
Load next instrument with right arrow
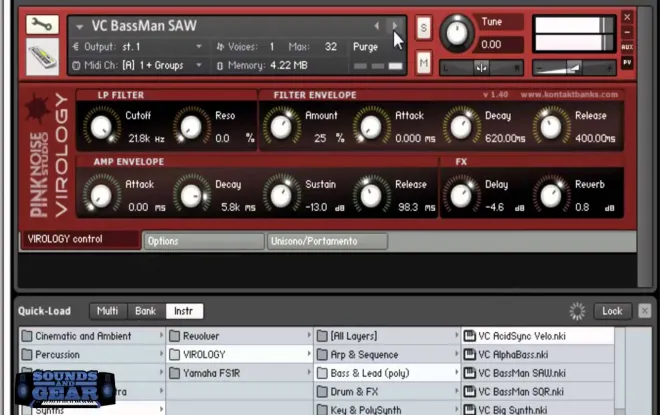pyautogui.click(x=395, y=26)
